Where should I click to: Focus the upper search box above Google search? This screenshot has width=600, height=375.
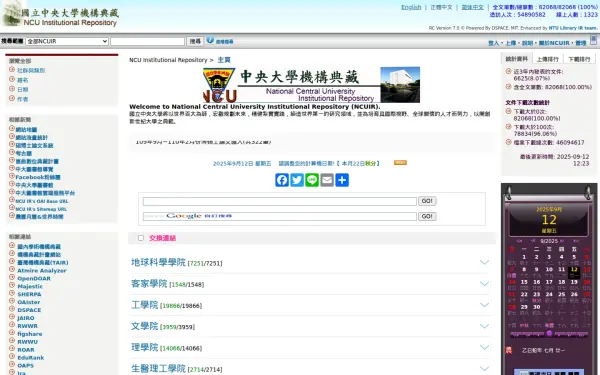pos(280,201)
